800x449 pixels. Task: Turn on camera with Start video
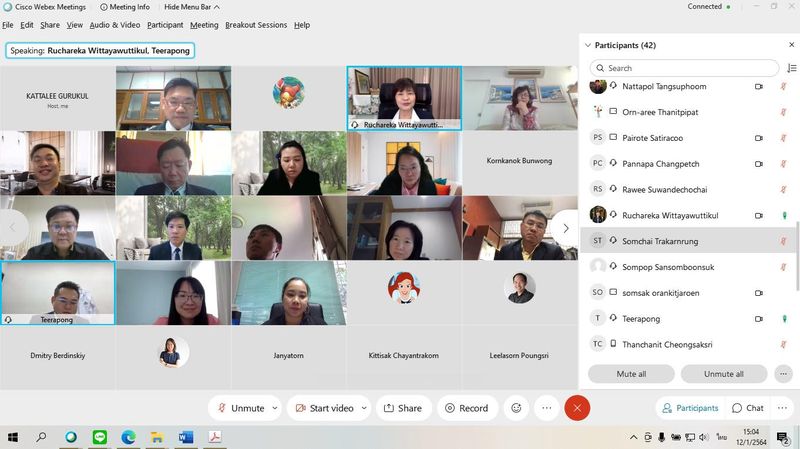(323, 408)
